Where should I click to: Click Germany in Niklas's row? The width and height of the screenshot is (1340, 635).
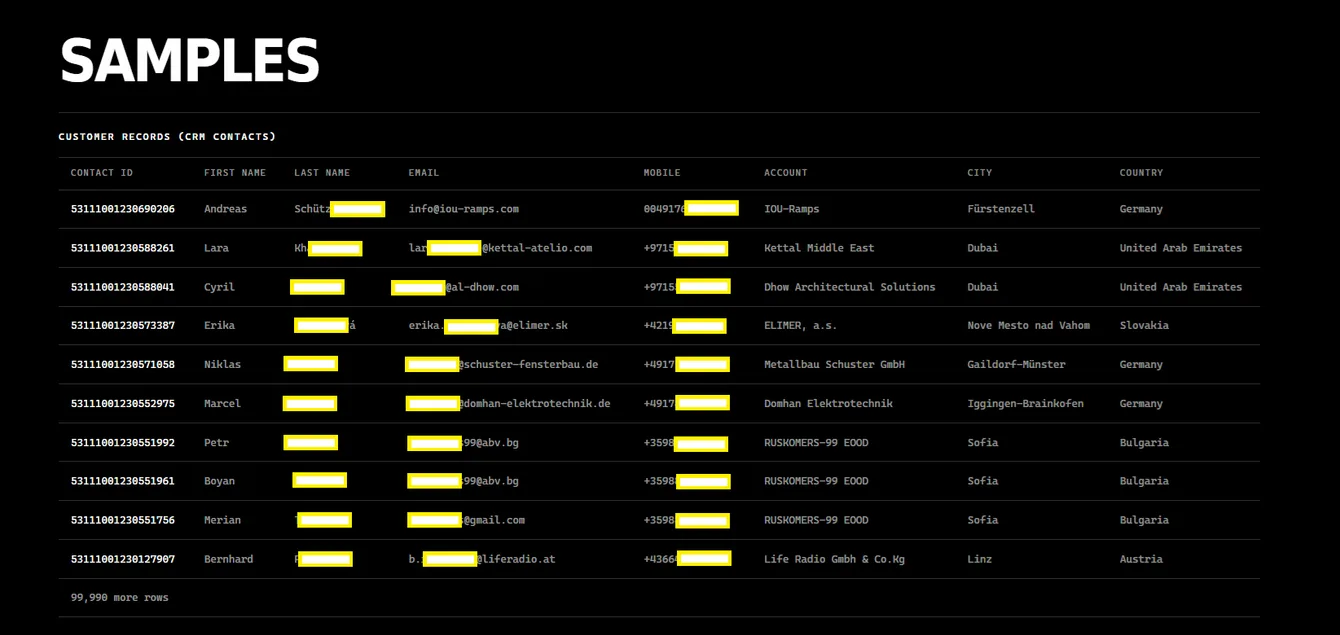pos(1141,365)
